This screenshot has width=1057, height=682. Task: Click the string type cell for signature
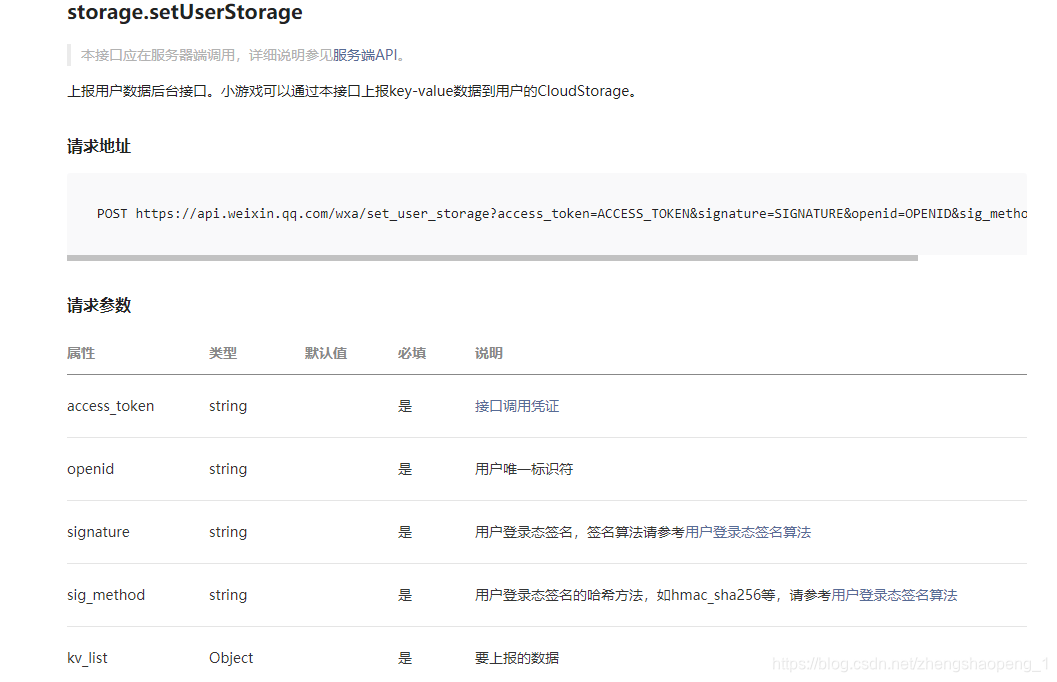228,532
